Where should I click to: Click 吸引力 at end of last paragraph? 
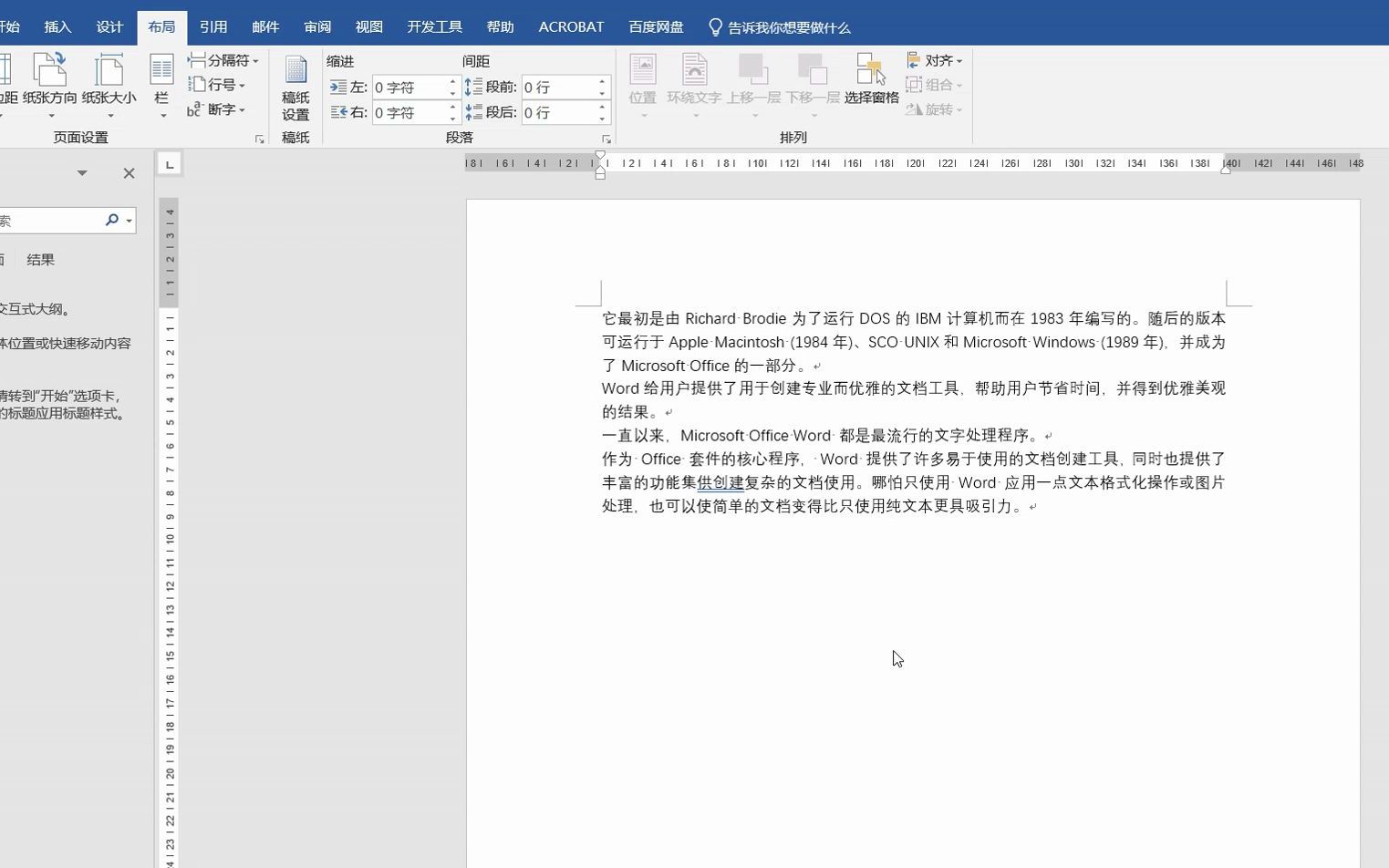coord(990,506)
